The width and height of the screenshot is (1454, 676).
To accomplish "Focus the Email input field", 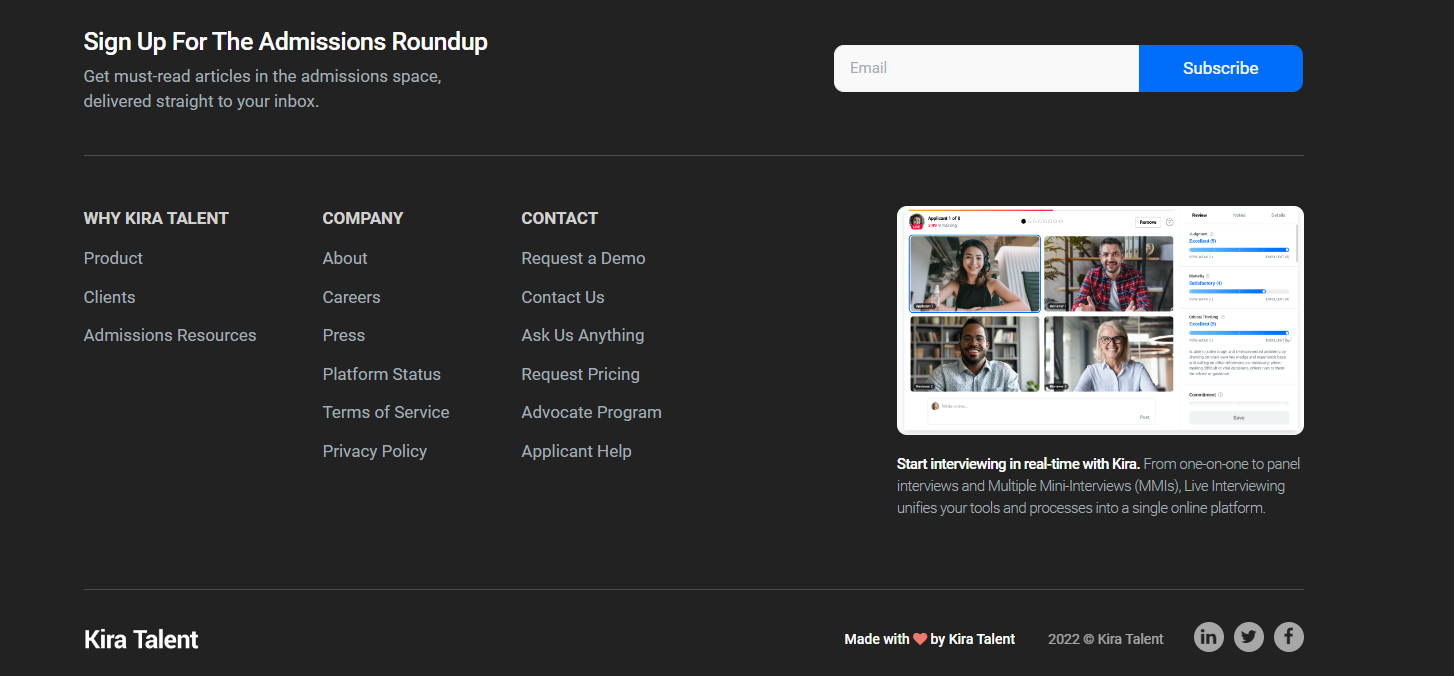I will (x=985, y=68).
